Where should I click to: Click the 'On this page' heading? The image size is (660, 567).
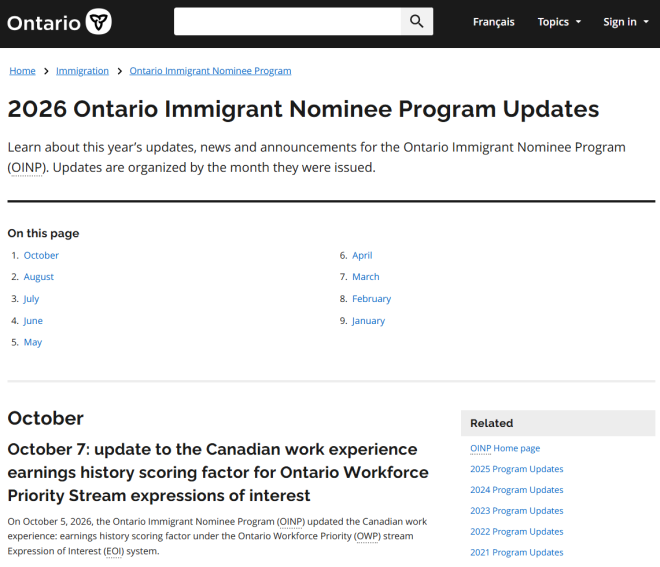pyautogui.click(x=43, y=233)
